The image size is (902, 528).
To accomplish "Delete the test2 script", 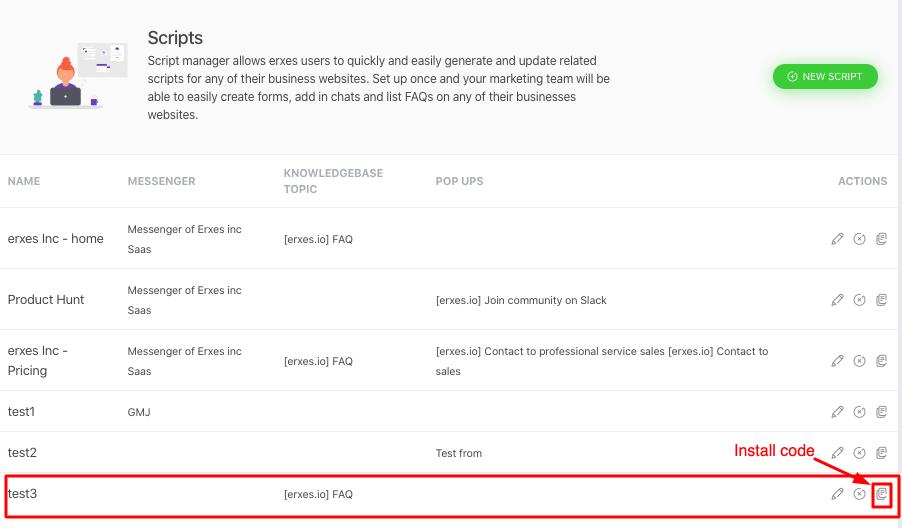I will click(x=859, y=453).
